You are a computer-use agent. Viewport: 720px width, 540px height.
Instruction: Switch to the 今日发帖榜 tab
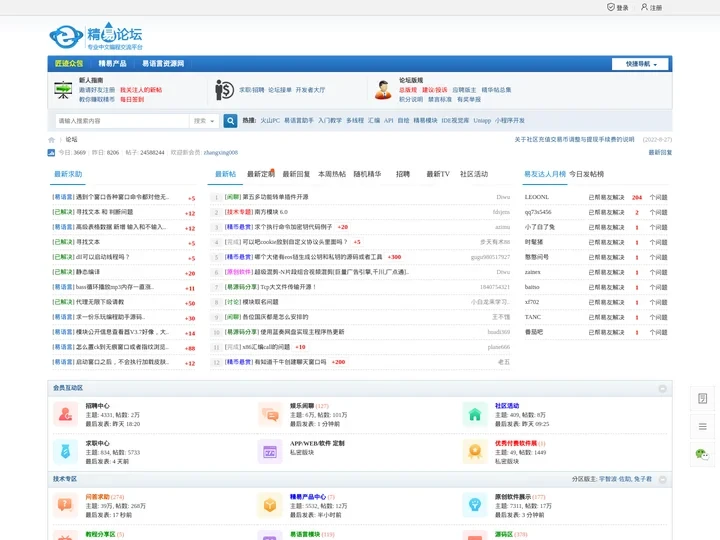click(586, 174)
